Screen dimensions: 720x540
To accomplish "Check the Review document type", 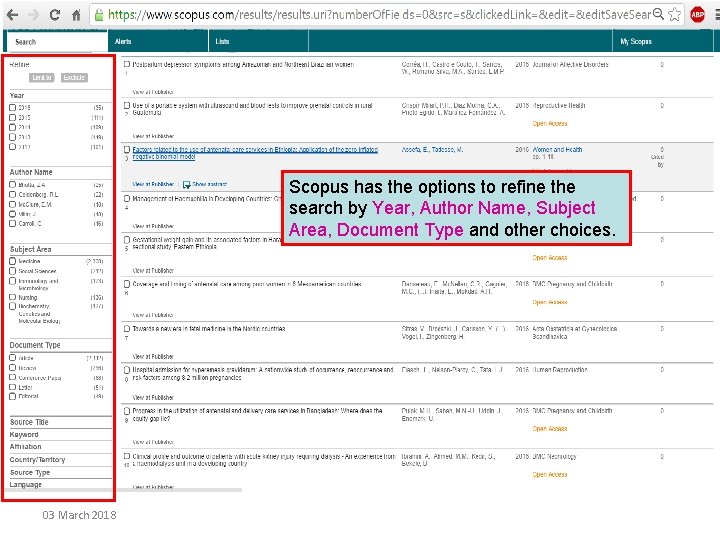I will coord(13,368).
